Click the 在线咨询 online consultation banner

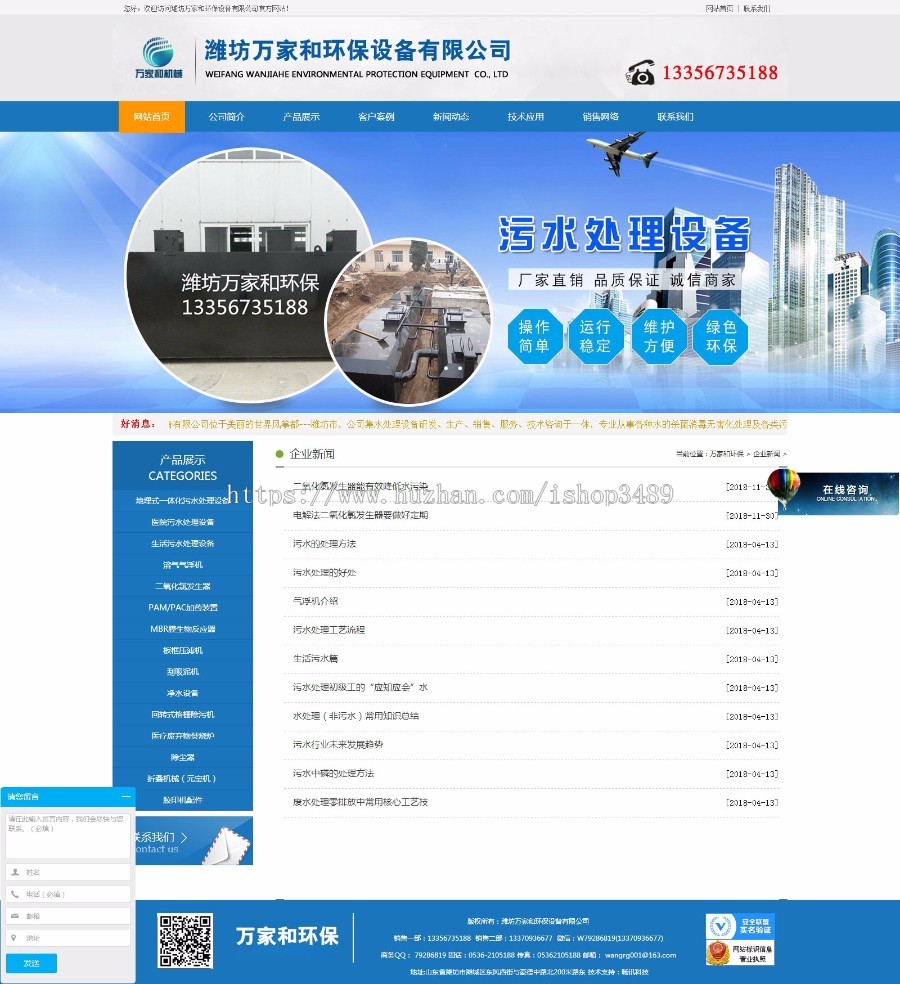pos(838,493)
